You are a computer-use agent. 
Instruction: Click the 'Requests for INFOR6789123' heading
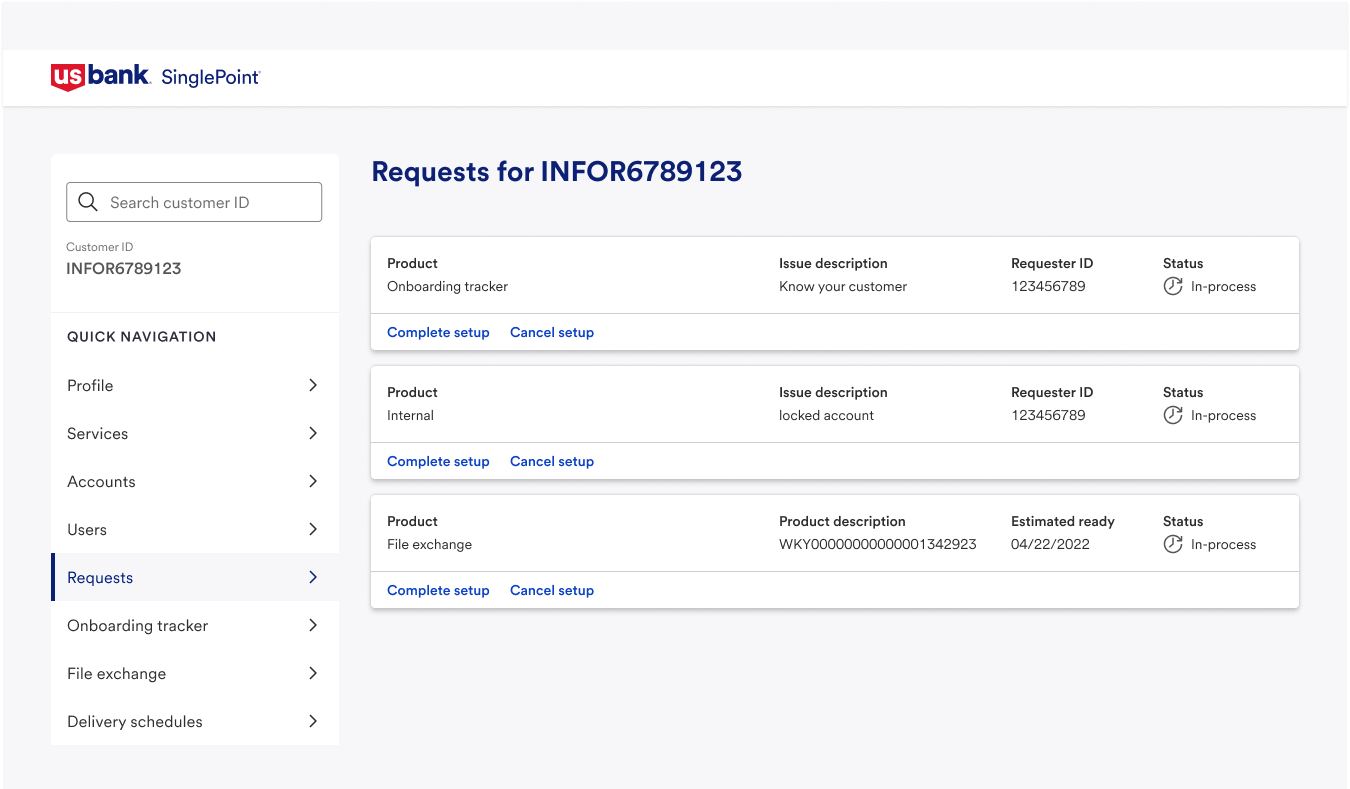[x=557, y=171]
